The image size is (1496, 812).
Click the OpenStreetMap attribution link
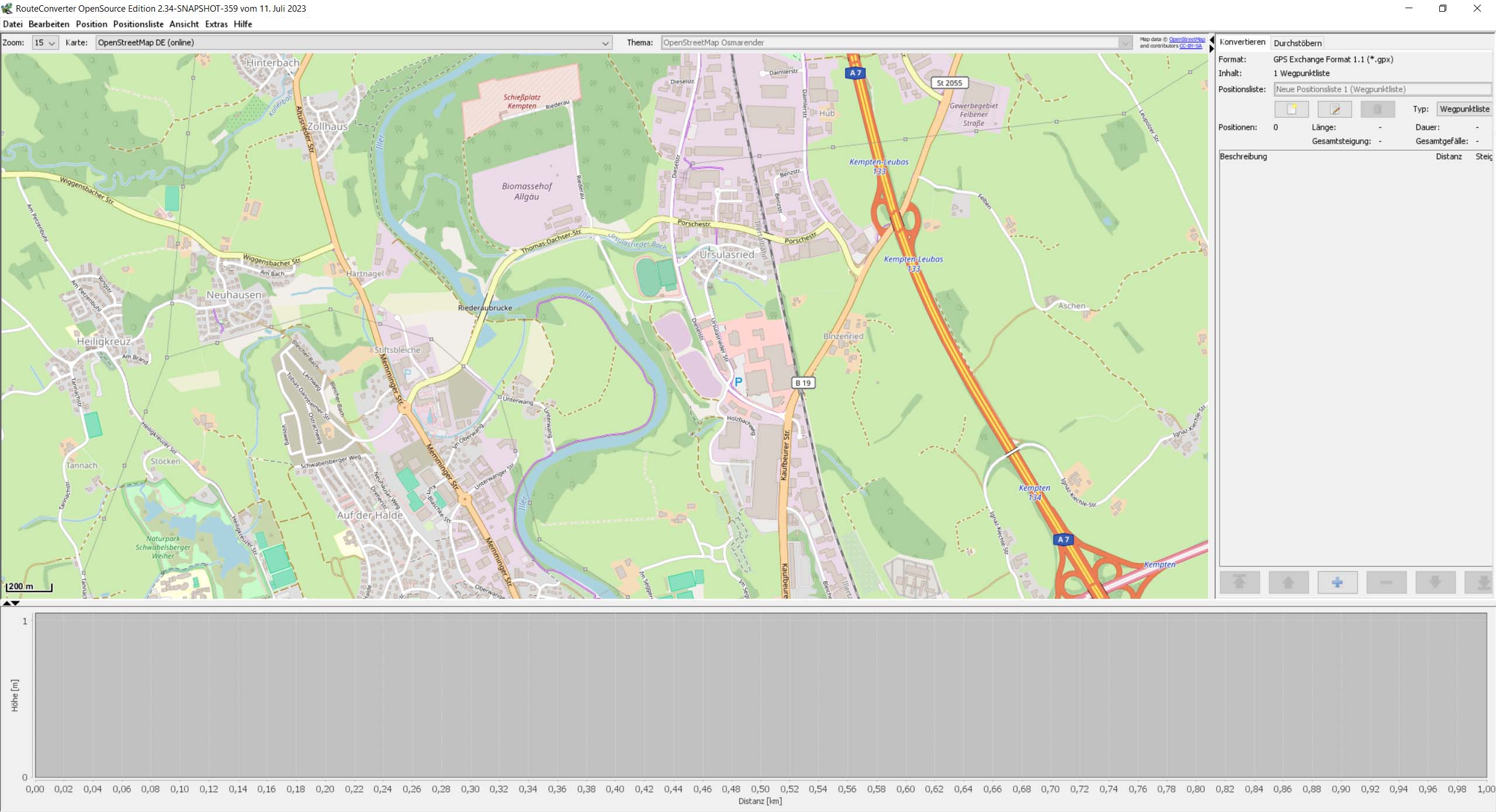click(x=1186, y=40)
